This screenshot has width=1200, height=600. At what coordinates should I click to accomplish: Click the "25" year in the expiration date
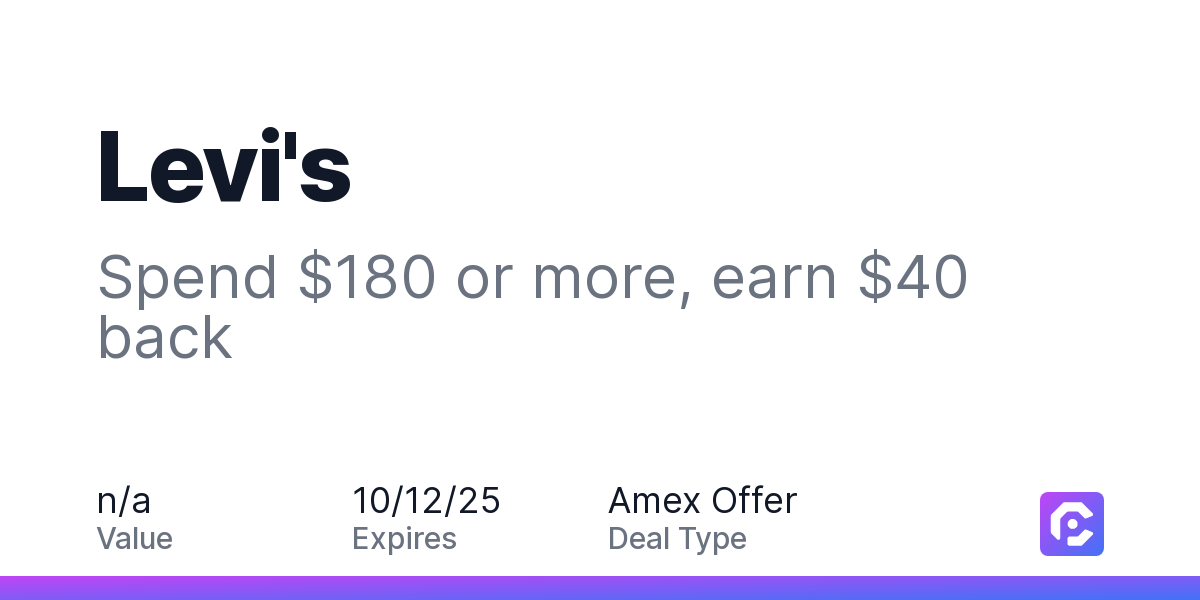point(479,500)
